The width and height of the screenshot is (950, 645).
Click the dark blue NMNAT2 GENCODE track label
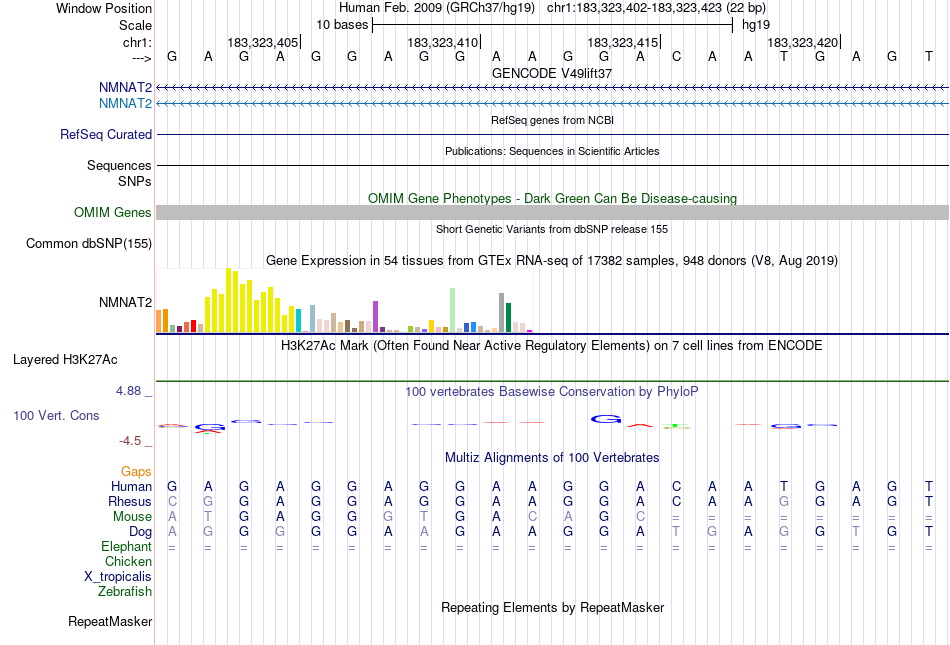(125, 88)
